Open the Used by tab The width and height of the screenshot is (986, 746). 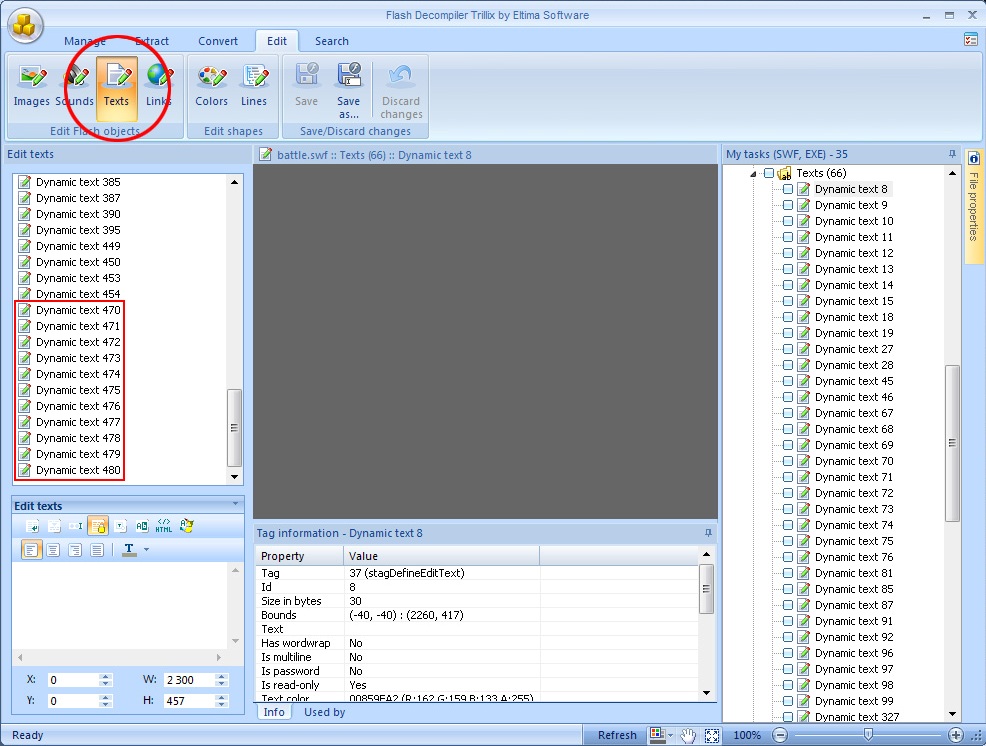(324, 712)
